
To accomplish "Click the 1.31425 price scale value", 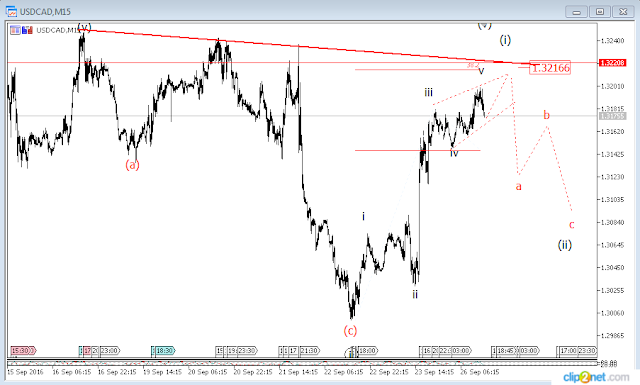I will [x=612, y=154].
